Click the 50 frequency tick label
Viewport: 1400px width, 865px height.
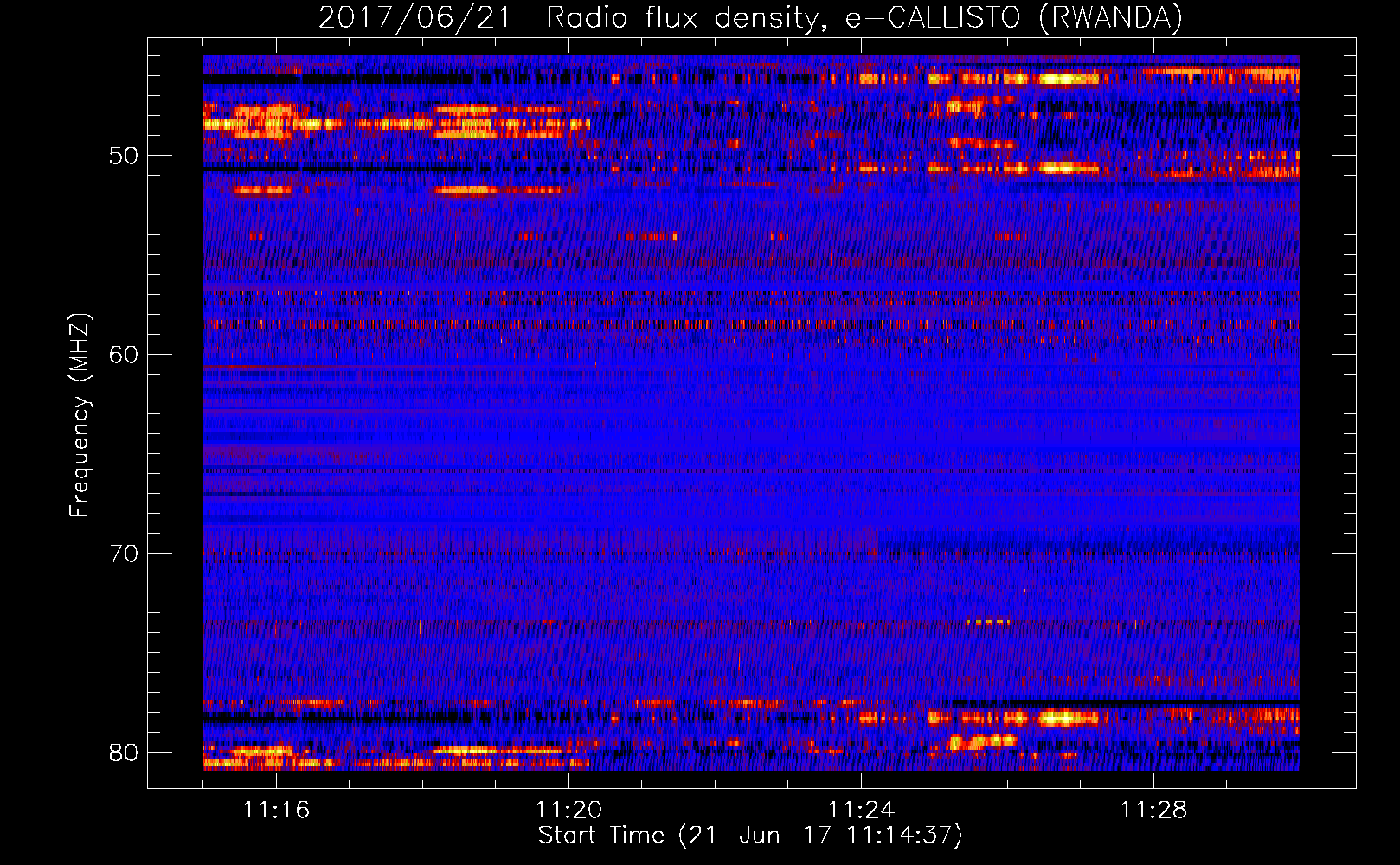(x=125, y=157)
